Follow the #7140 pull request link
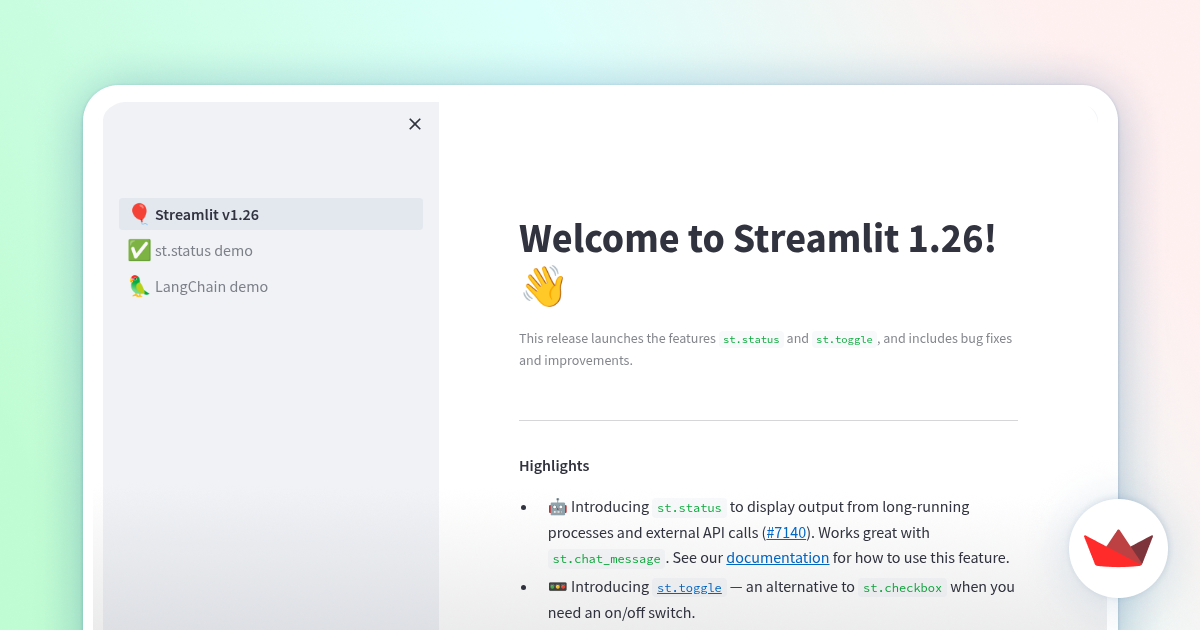The width and height of the screenshot is (1200, 630). (786, 532)
